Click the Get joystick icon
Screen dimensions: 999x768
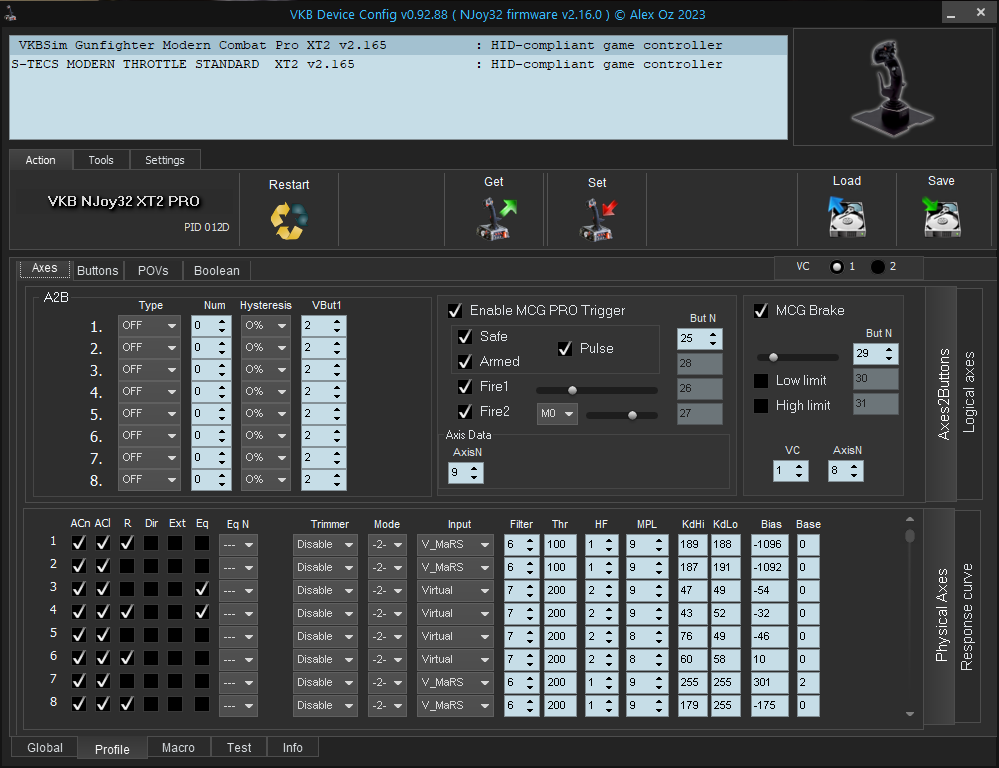(494, 219)
